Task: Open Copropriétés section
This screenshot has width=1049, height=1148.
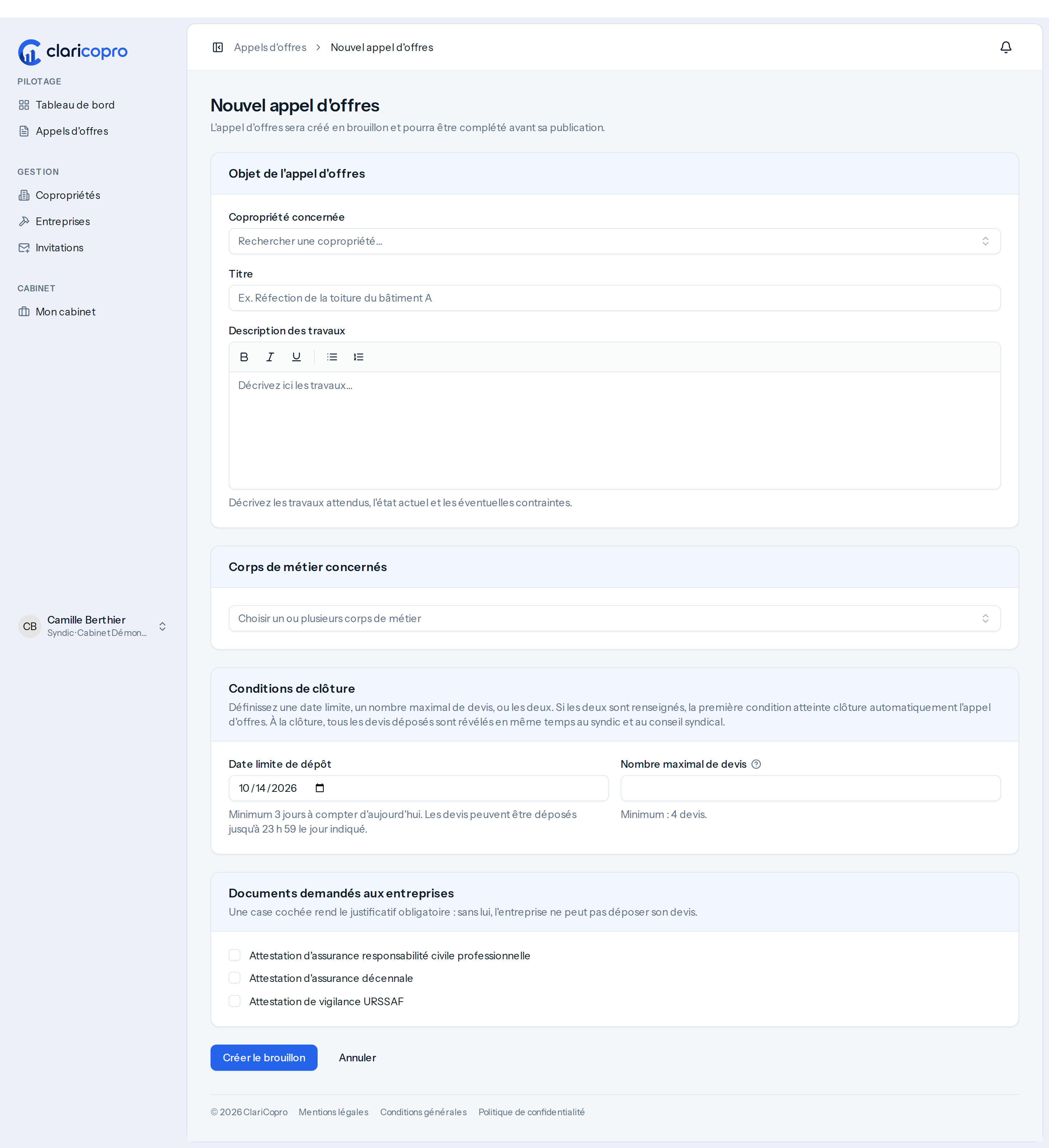Action: click(93, 195)
